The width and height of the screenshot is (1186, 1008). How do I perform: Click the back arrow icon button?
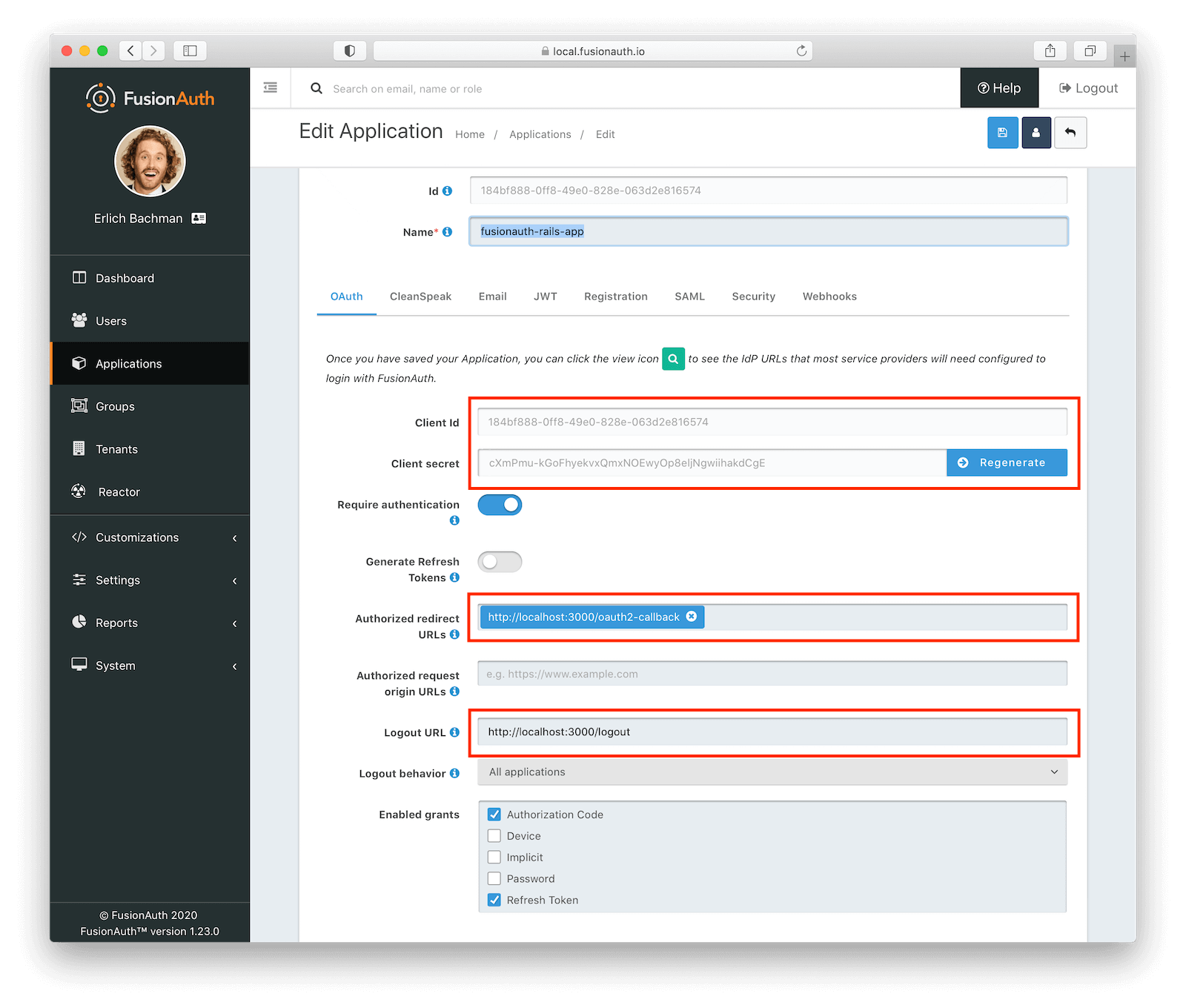[x=1070, y=133]
